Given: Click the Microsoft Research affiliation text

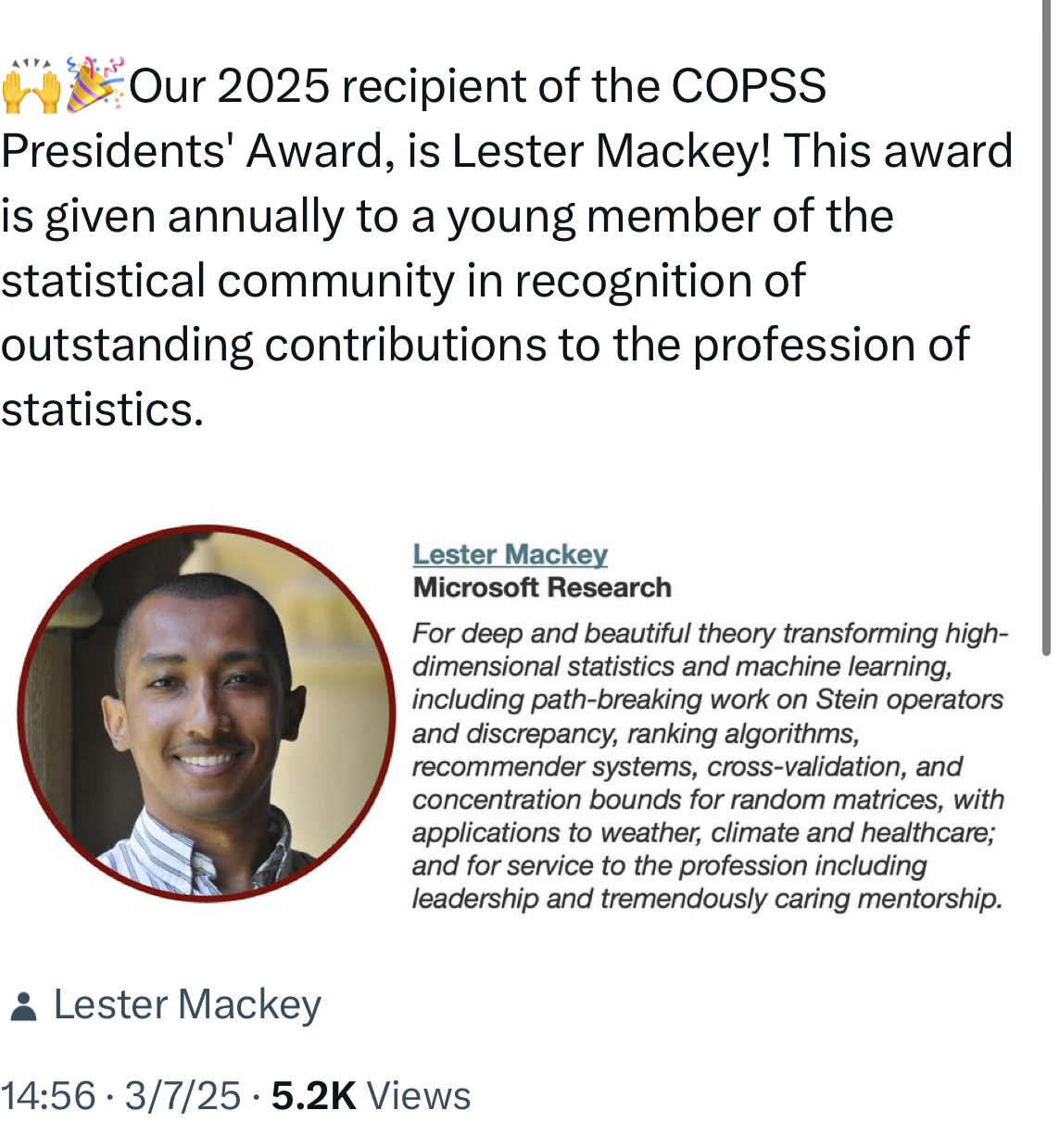Looking at the screenshot, I should pyautogui.click(x=542, y=587).
